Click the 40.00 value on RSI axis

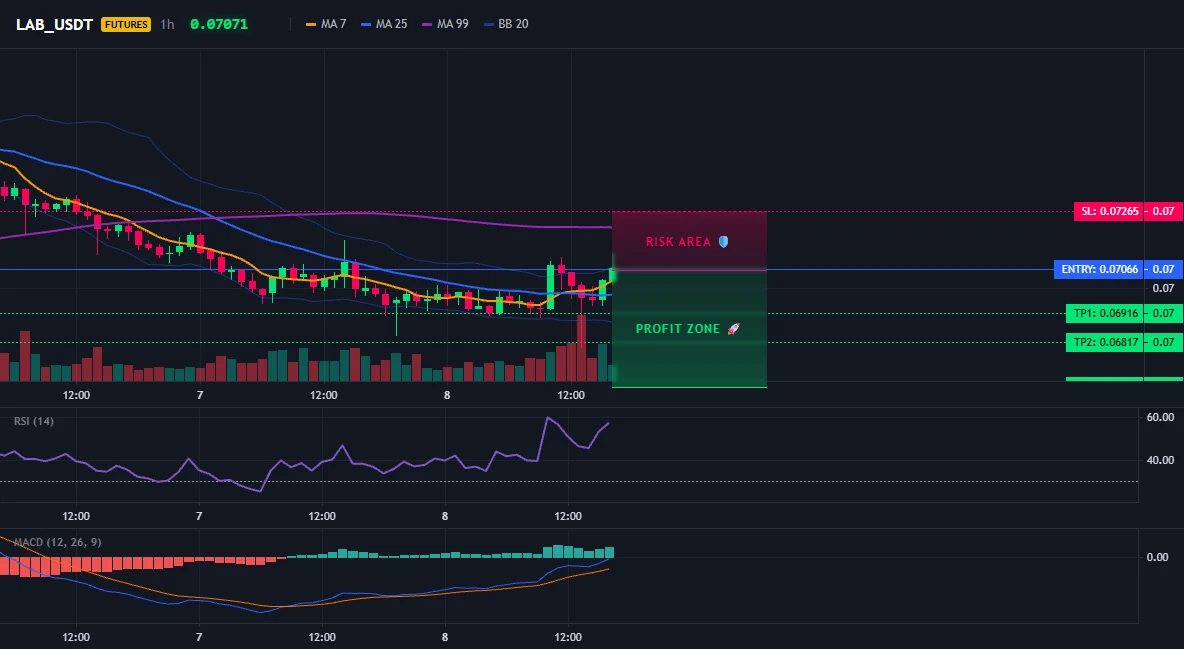[1160, 459]
